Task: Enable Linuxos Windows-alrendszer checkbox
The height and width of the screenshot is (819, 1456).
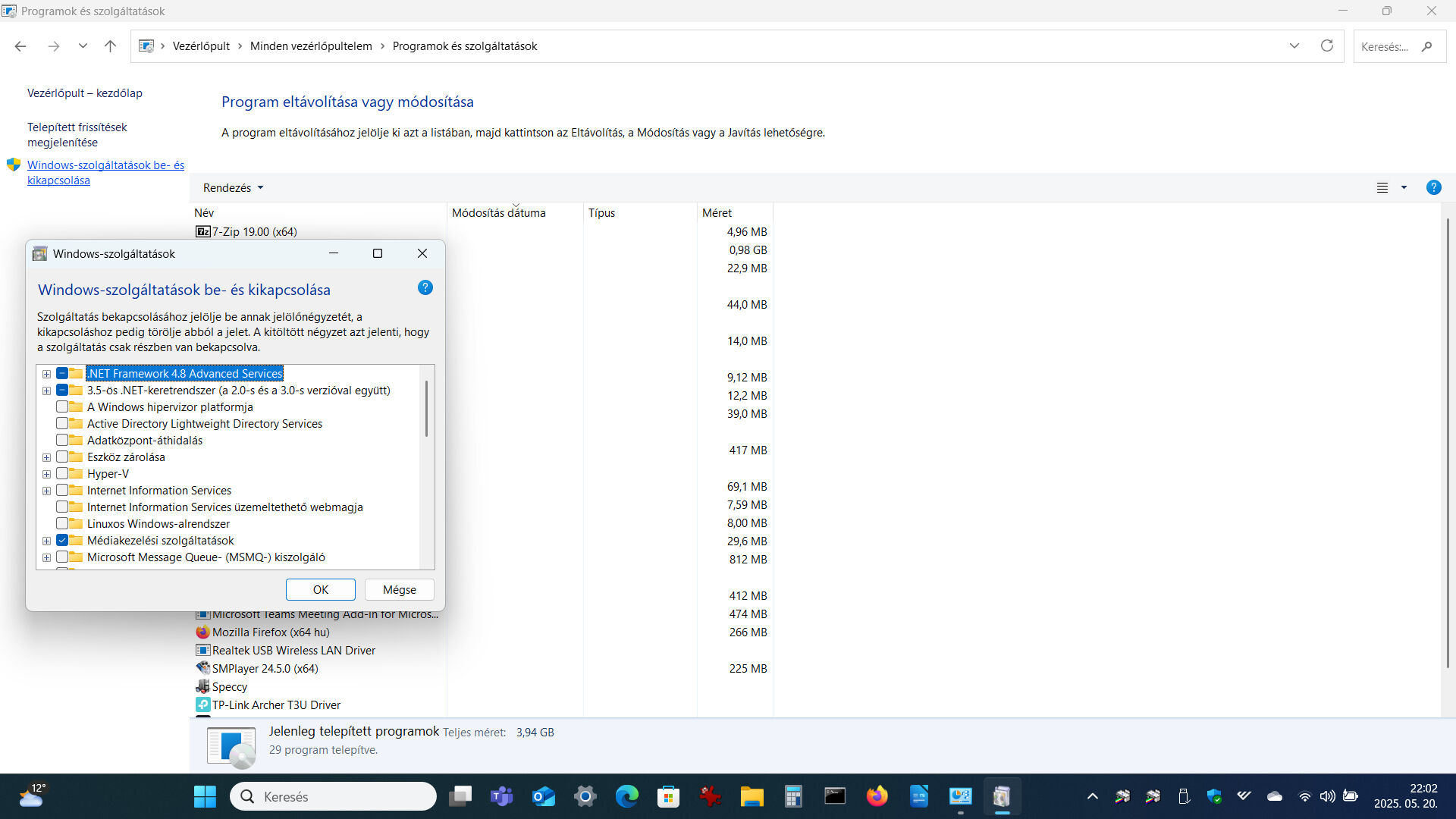Action: pyautogui.click(x=62, y=523)
